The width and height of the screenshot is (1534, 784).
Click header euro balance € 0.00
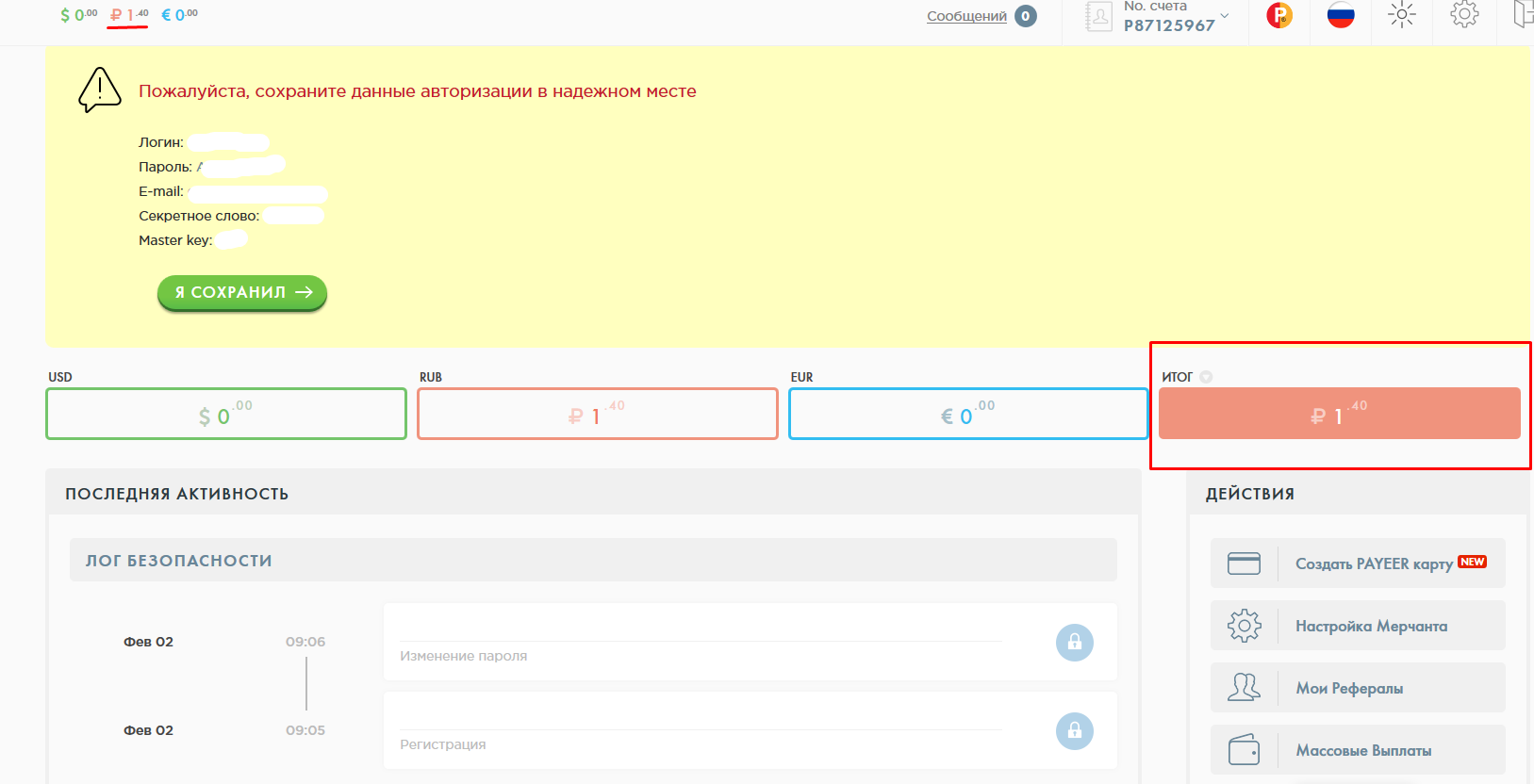click(180, 15)
